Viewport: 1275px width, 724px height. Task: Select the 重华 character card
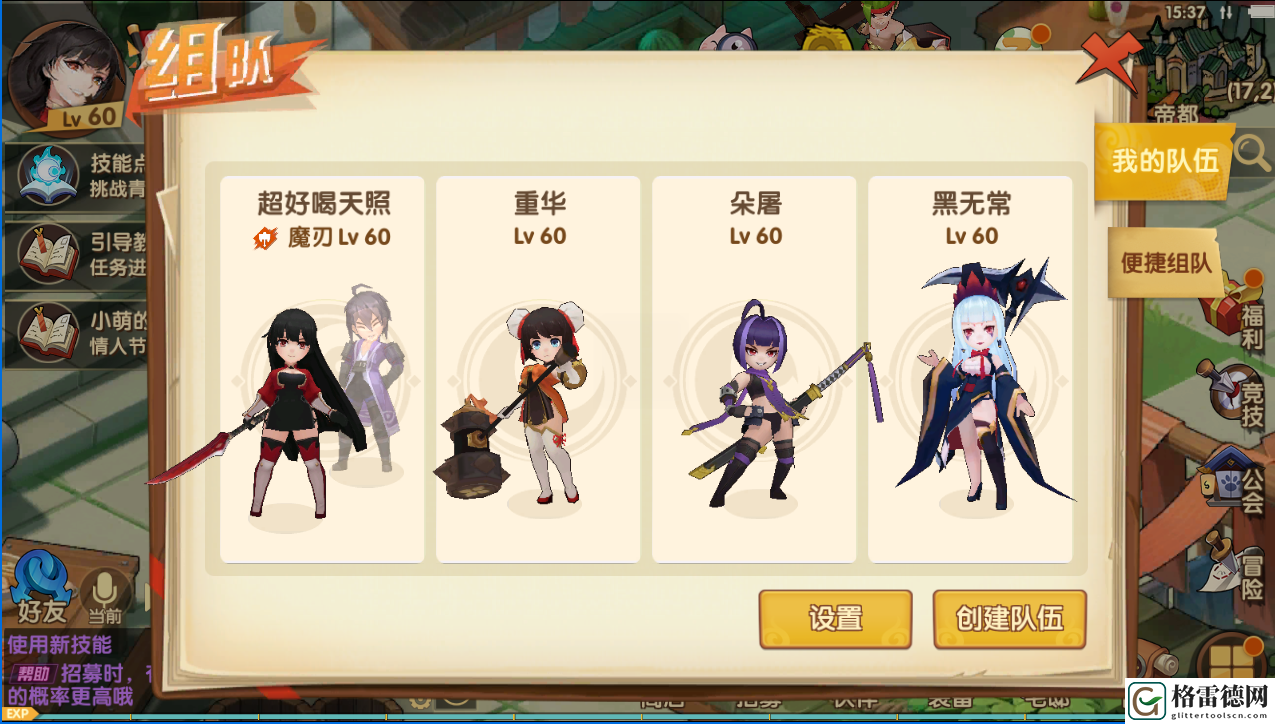(538, 369)
